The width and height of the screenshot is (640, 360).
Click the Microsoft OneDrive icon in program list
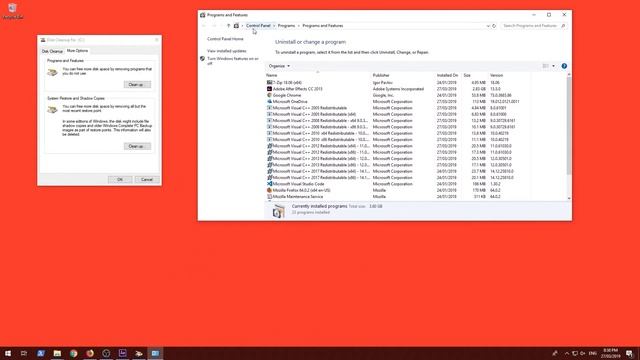click(x=269, y=101)
